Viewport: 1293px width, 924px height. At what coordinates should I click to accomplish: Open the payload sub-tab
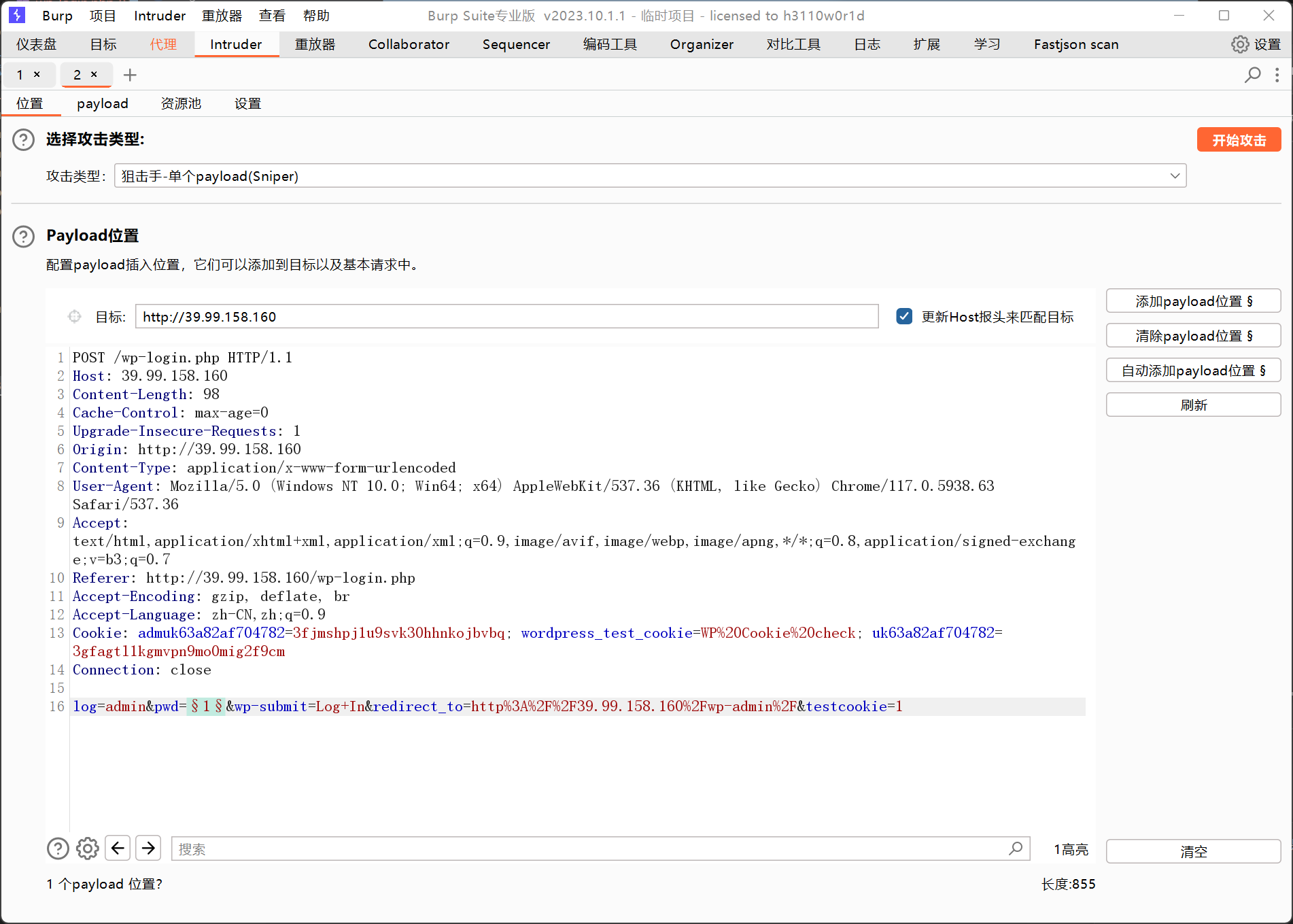tap(103, 103)
